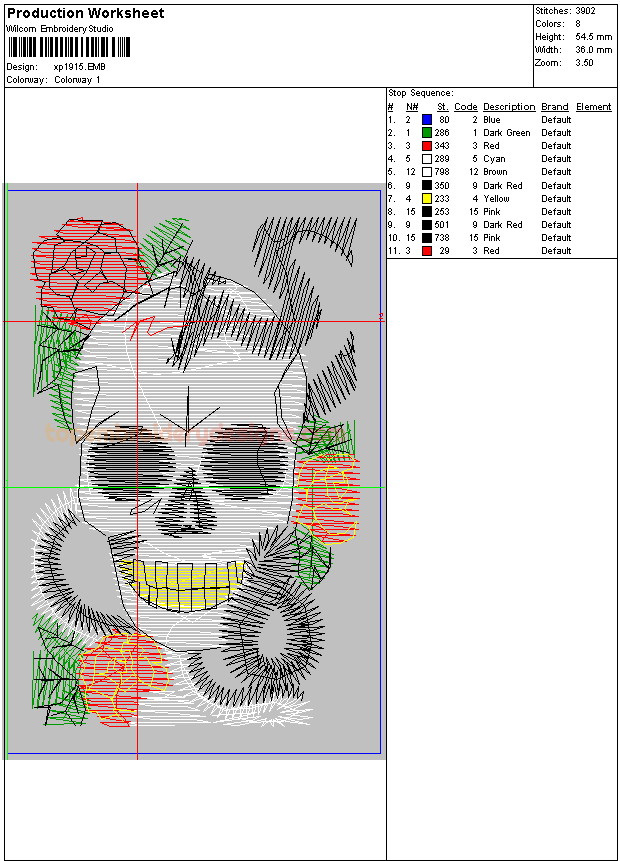Click the yellow swatch in stop 7
Screen dimensions: 620x861
pos(427,199)
